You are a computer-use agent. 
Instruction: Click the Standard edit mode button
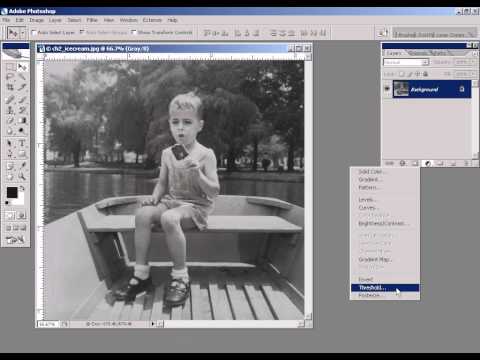[x=10, y=216]
